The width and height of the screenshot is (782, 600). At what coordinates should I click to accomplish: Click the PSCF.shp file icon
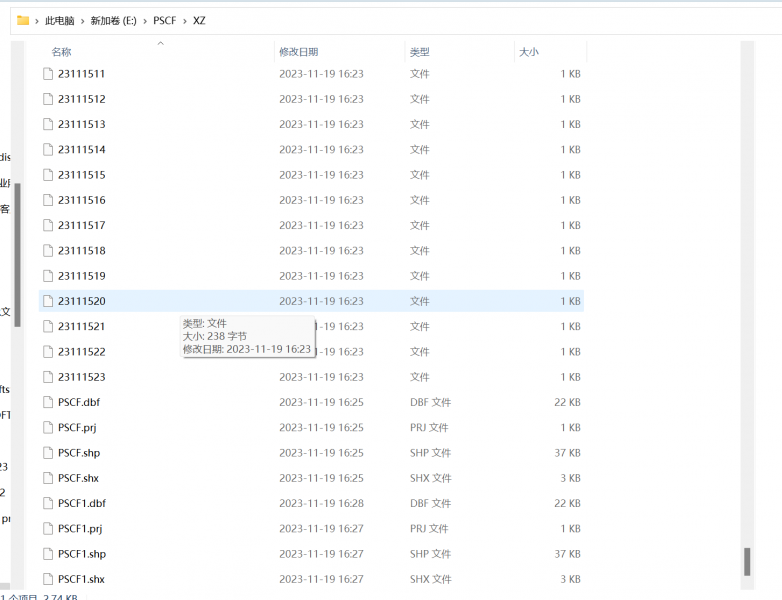tap(48, 453)
